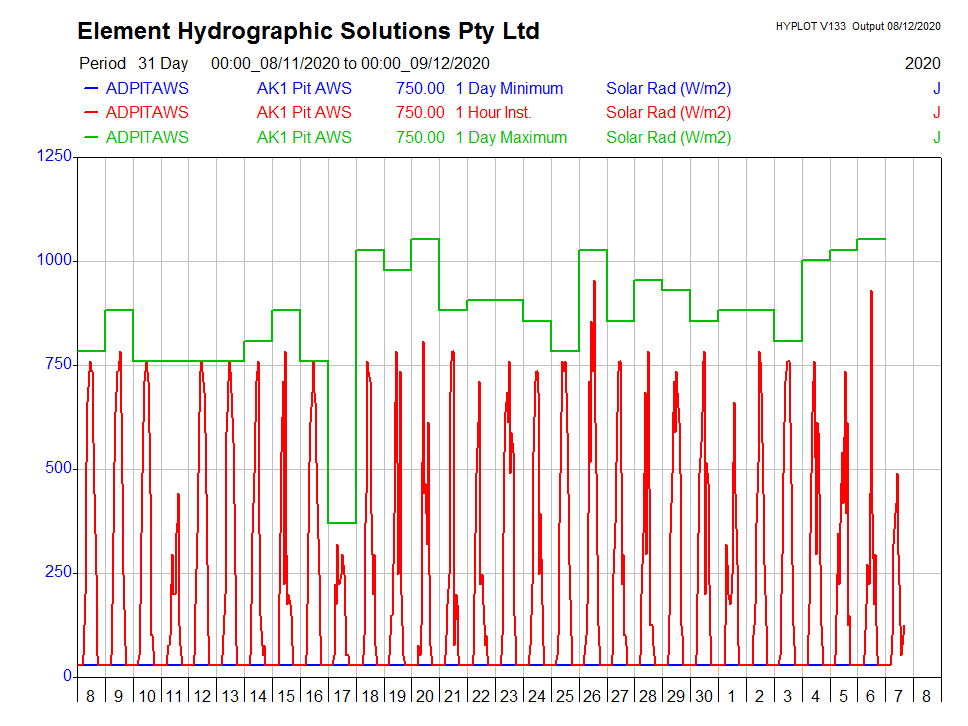Select day 17 on the X-axis
The height and width of the screenshot is (726, 968).
[x=342, y=696]
